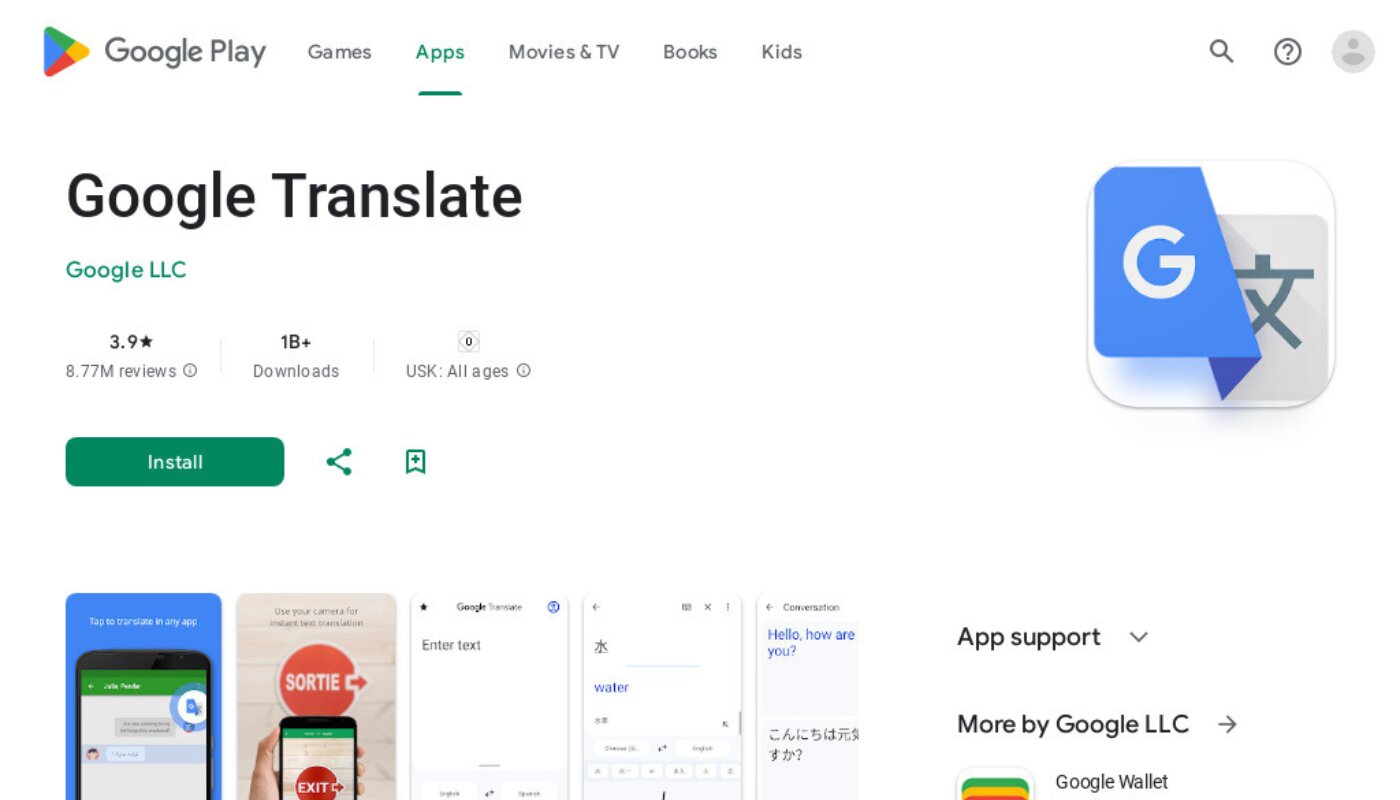Open the account avatar menu
Screen dimensions: 1400x800
tap(1353, 51)
